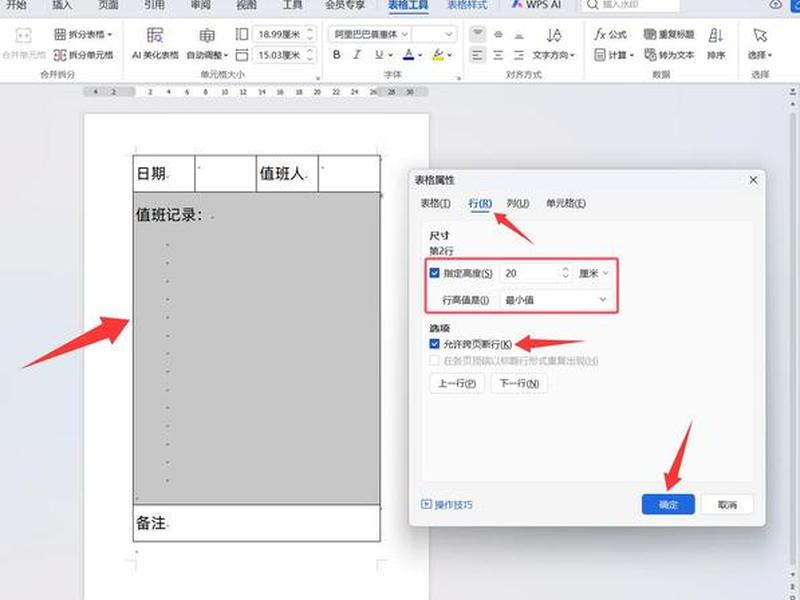Image resolution: width=800 pixels, height=600 pixels.
Task: Apply italic with the I icon
Action: pyautogui.click(x=357, y=55)
